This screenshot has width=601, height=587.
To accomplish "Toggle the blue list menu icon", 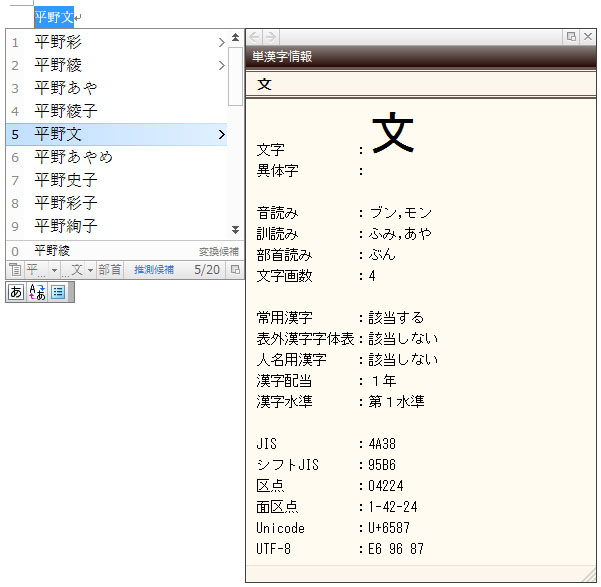I will tap(58, 292).
